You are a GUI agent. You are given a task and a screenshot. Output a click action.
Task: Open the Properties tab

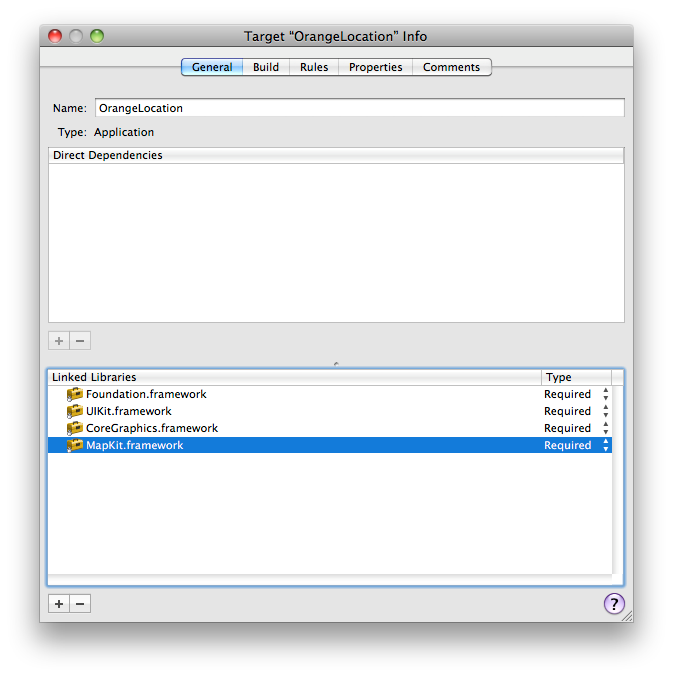click(375, 67)
